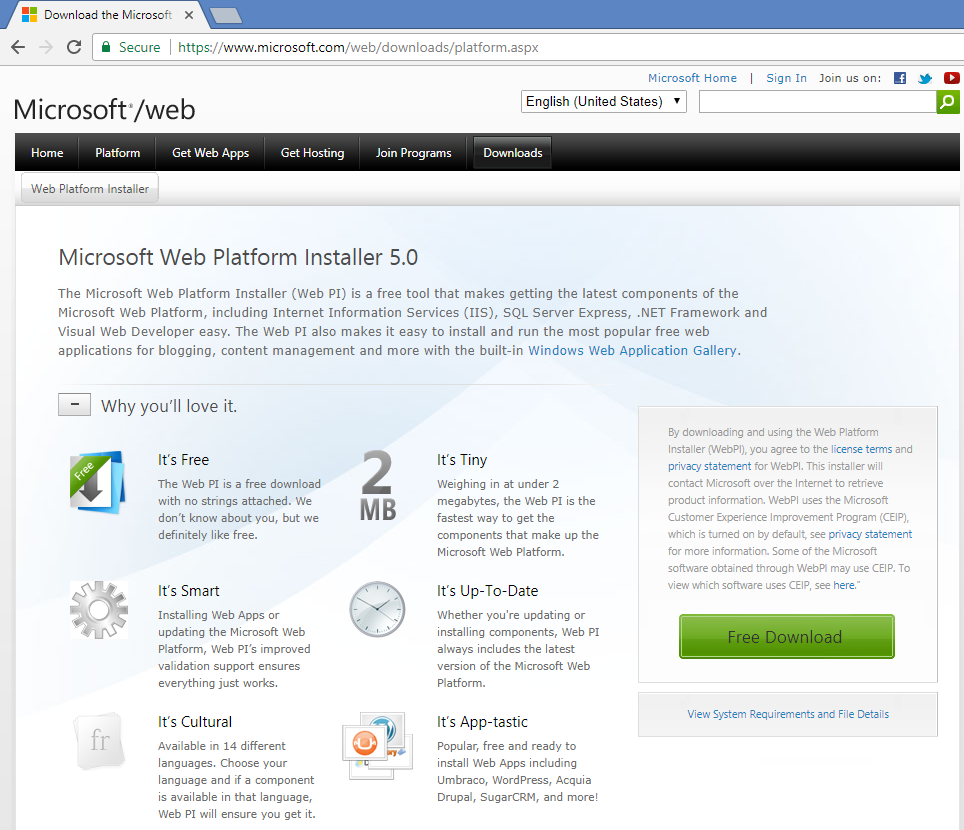Image resolution: width=964 pixels, height=830 pixels.
Task: Open the Home menu item
Action: pos(47,152)
